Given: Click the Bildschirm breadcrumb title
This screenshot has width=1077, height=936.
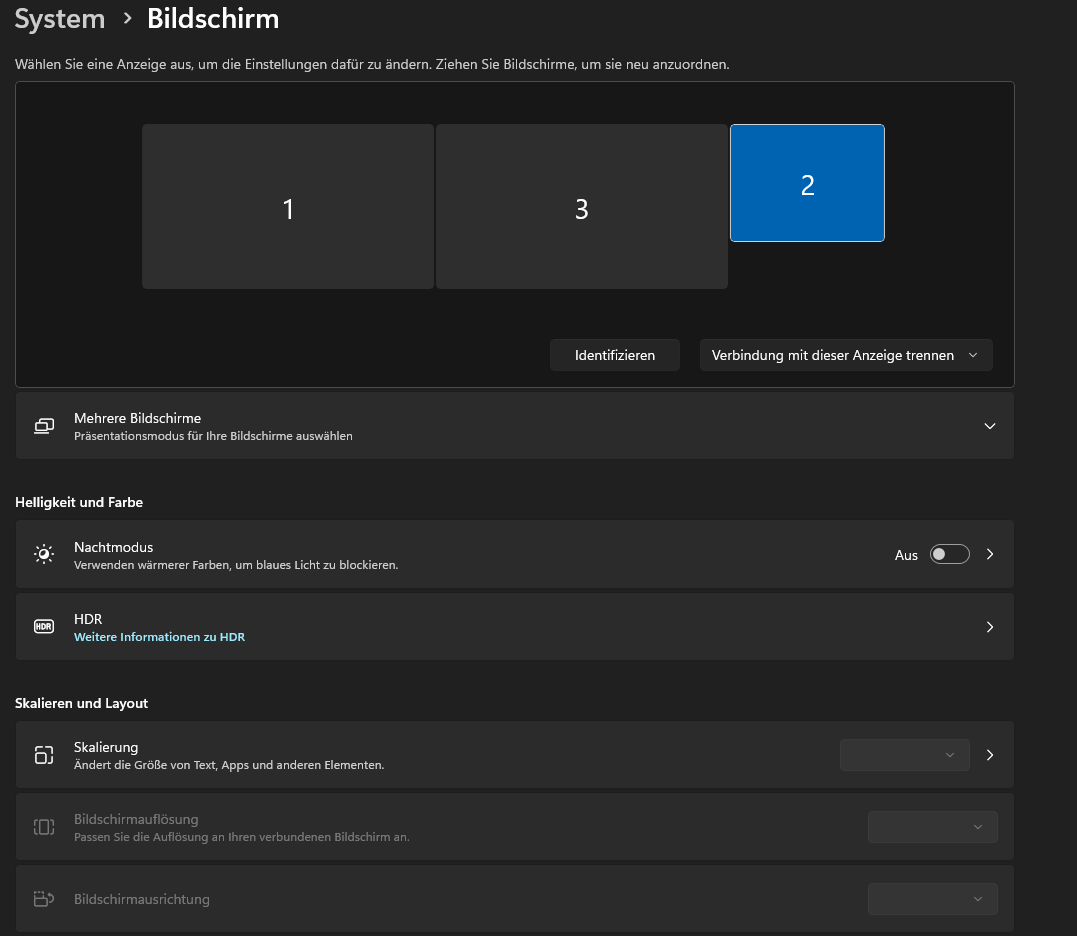Looking at the screenshot, I should point(213,19).
